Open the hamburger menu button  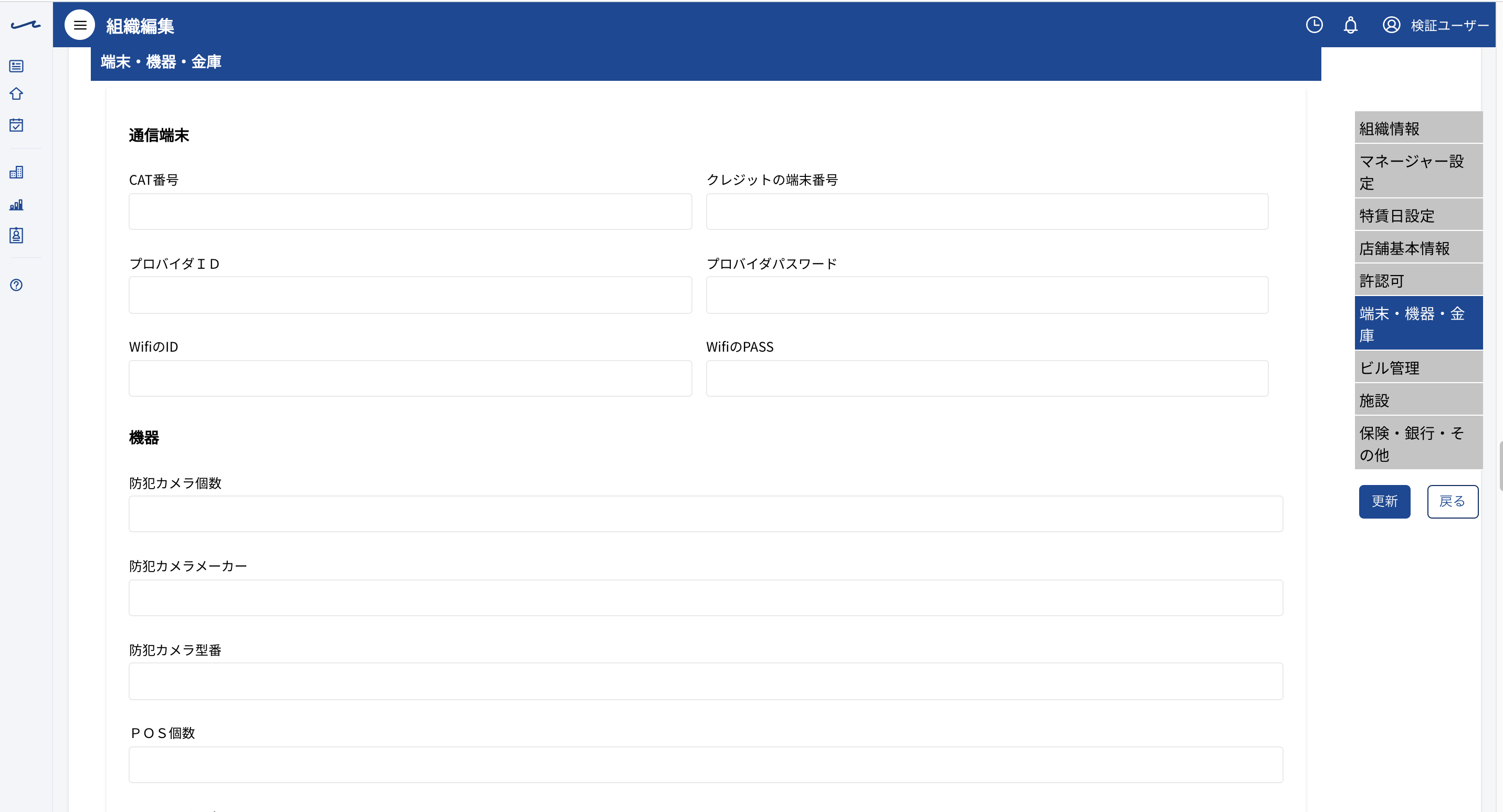coord(80,25)
